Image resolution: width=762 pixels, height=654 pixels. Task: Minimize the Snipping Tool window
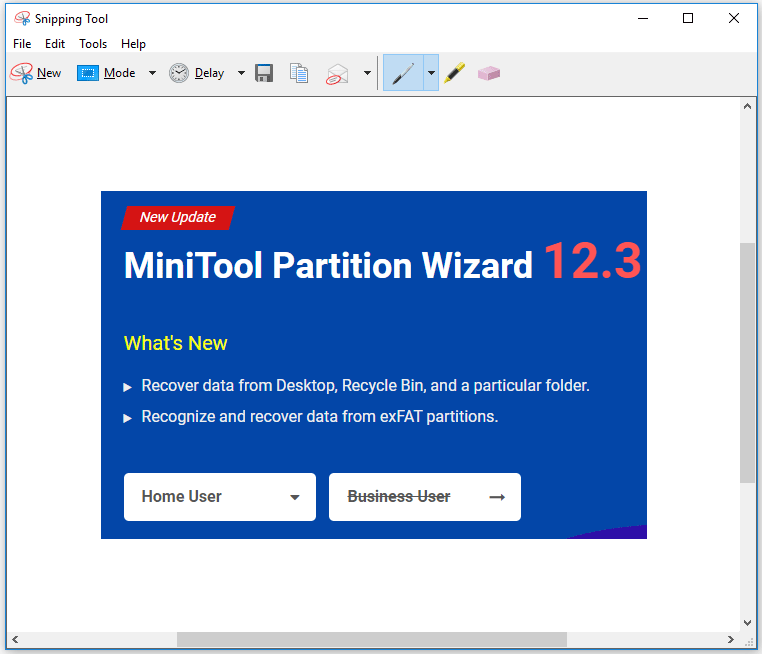pyautogui.click(x=643, y=18)
